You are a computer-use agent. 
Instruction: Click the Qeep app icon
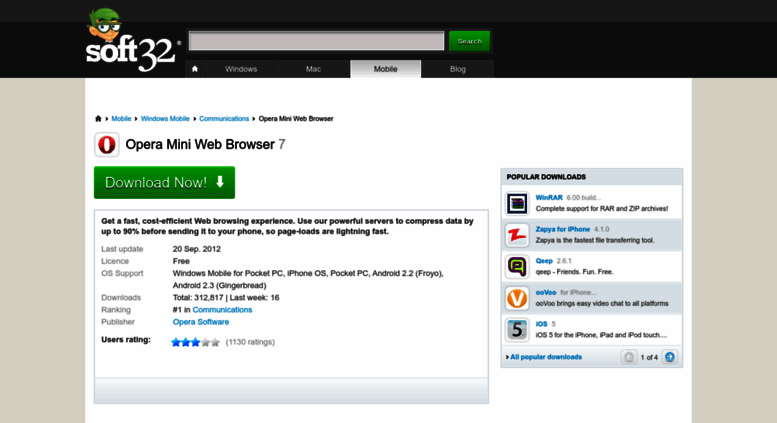(517, 266)
